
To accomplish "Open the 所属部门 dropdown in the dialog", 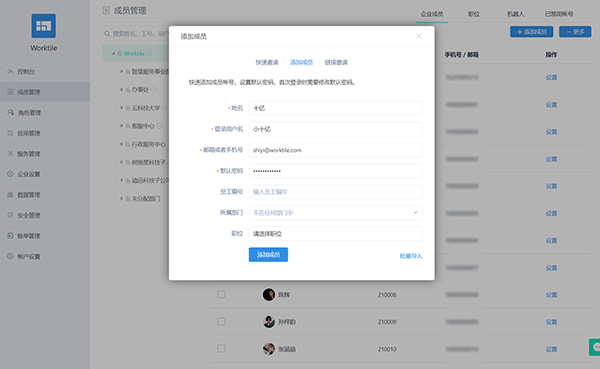I will click(x=336, y=213).
